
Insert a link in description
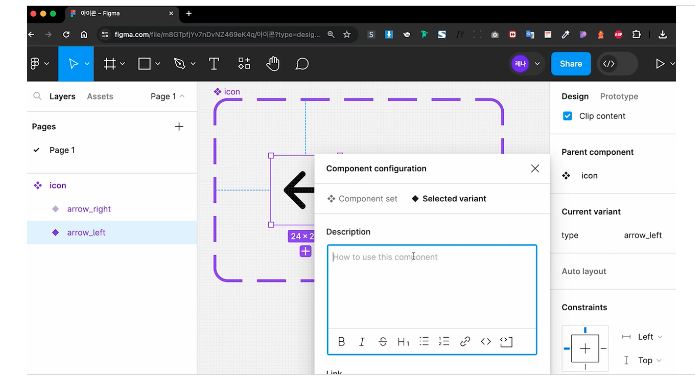click(x=465, y=341)
